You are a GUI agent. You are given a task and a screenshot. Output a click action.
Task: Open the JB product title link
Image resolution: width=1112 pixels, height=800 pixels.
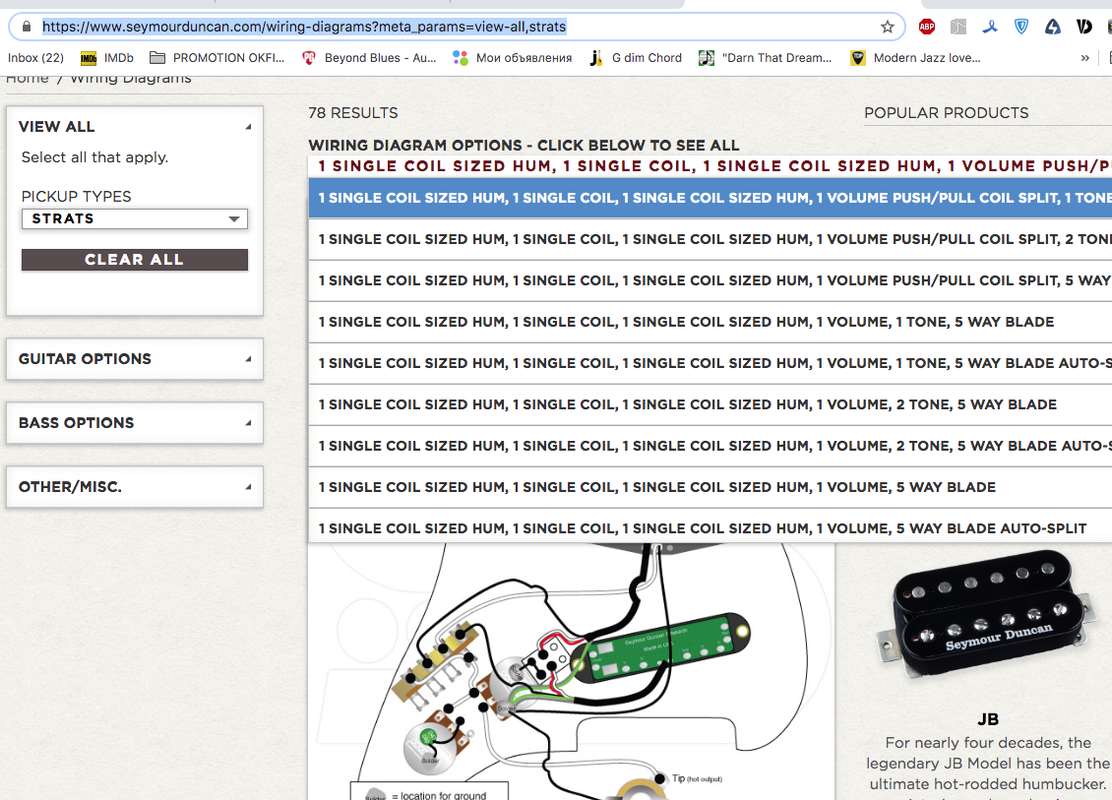coord(988,719)
